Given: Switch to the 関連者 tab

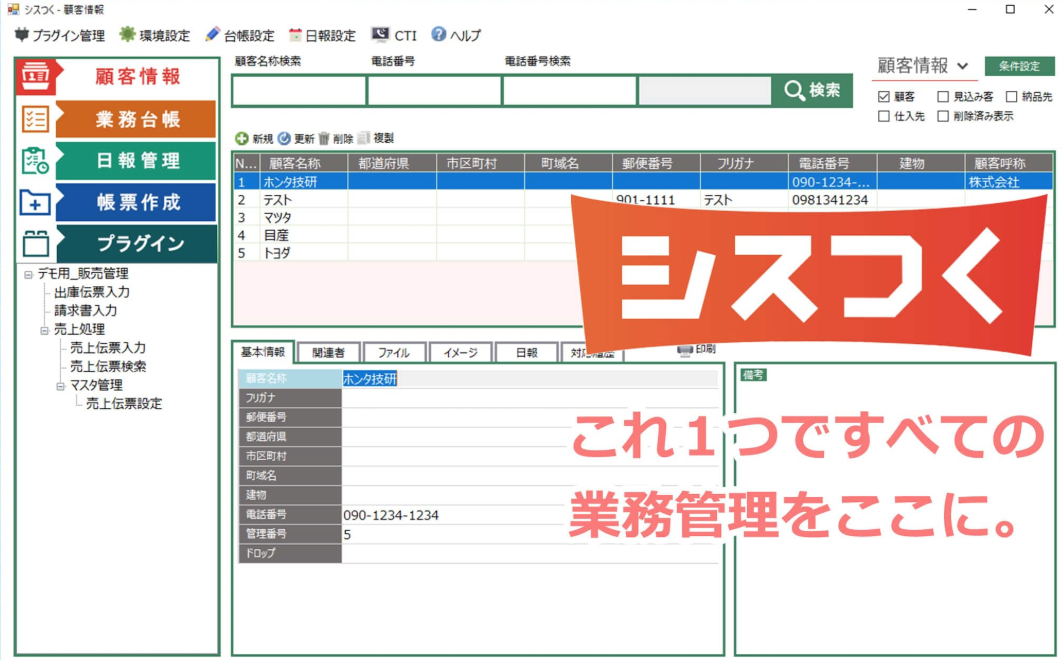Looking at the screenshot, I should (327, 353).
